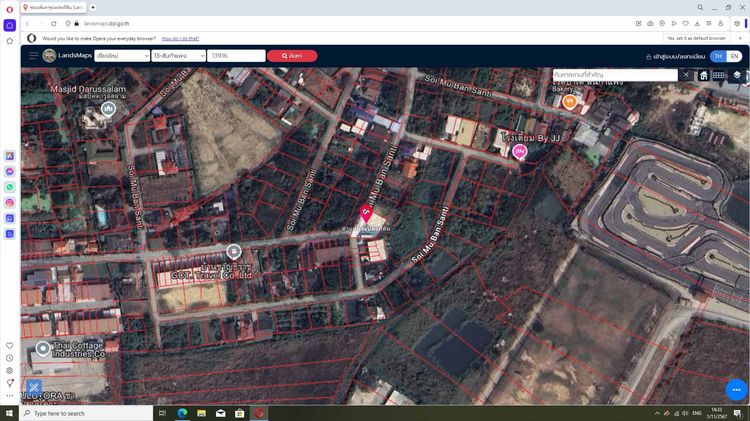Expand the province dropdown
This screenshot has width=750, height=421.
pos(121,56)
